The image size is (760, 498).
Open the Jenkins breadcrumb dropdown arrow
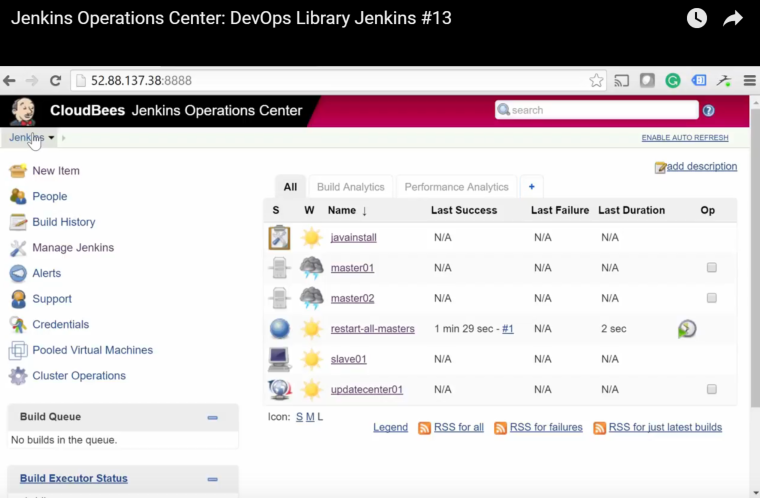51,138
